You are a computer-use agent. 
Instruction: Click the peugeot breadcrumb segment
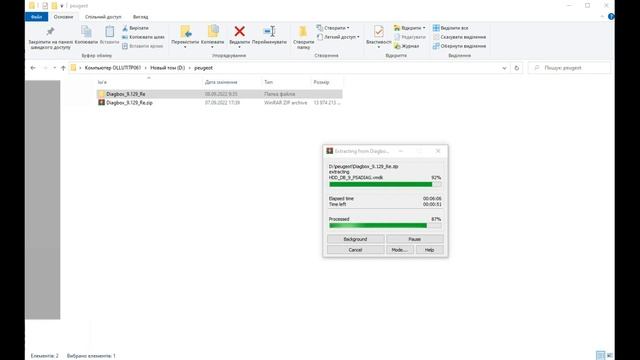point(203,68)
